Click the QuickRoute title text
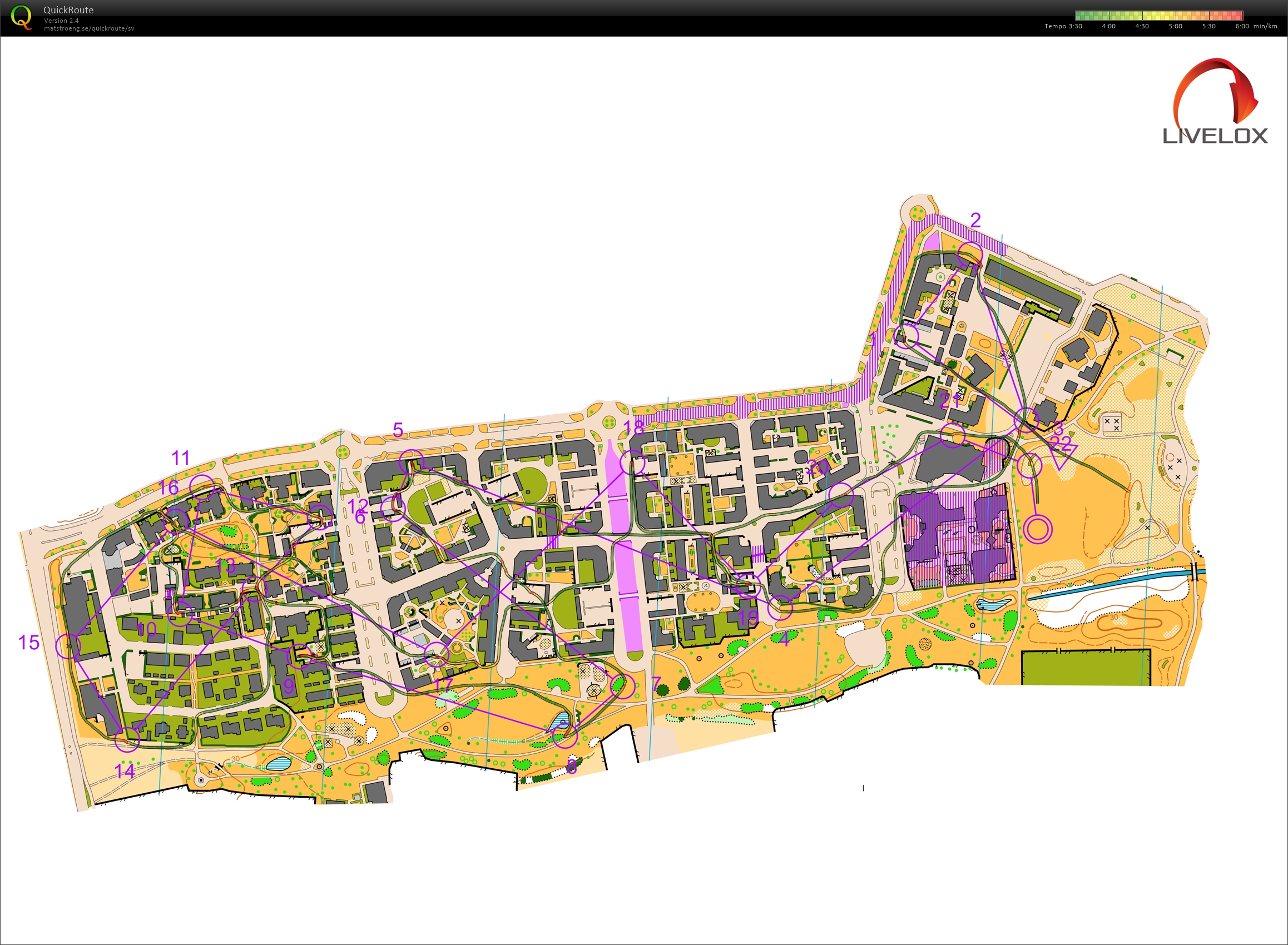1288x945 pixels. 68,9
